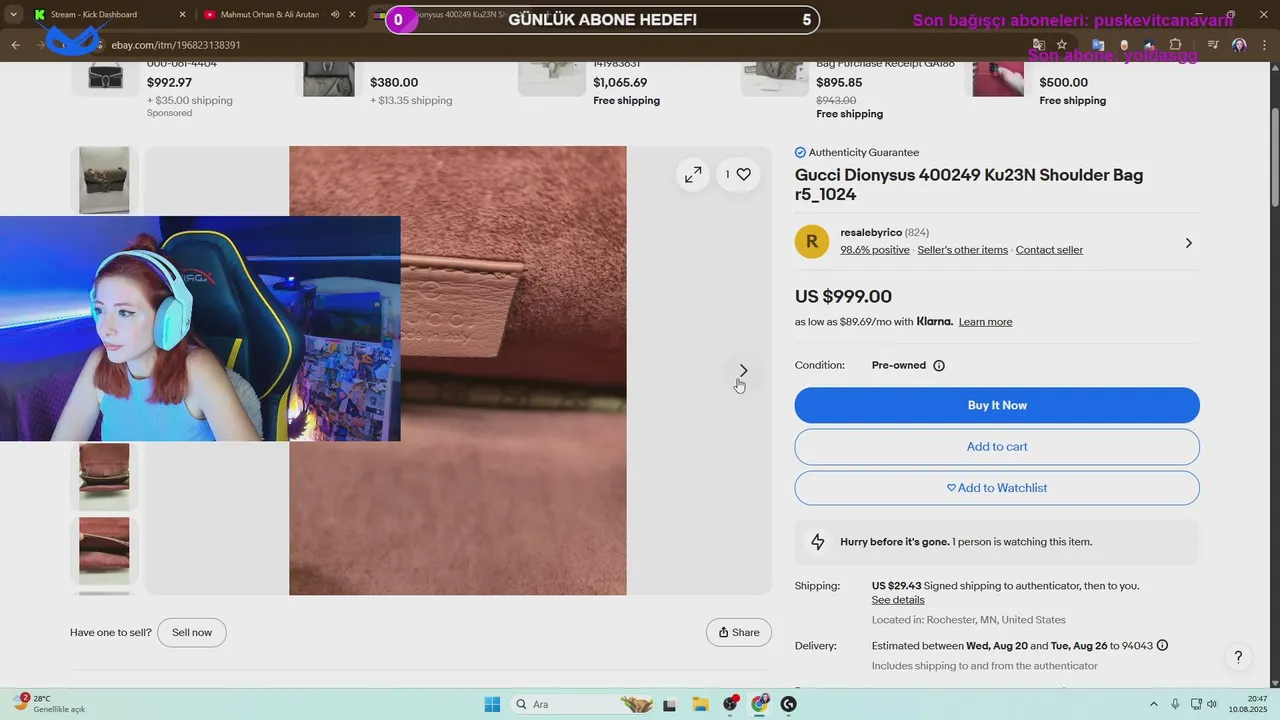The width and height of the screenshot is (1280, 720).
Task: Open related listing priced $500.00
Action: point(1064,83)
